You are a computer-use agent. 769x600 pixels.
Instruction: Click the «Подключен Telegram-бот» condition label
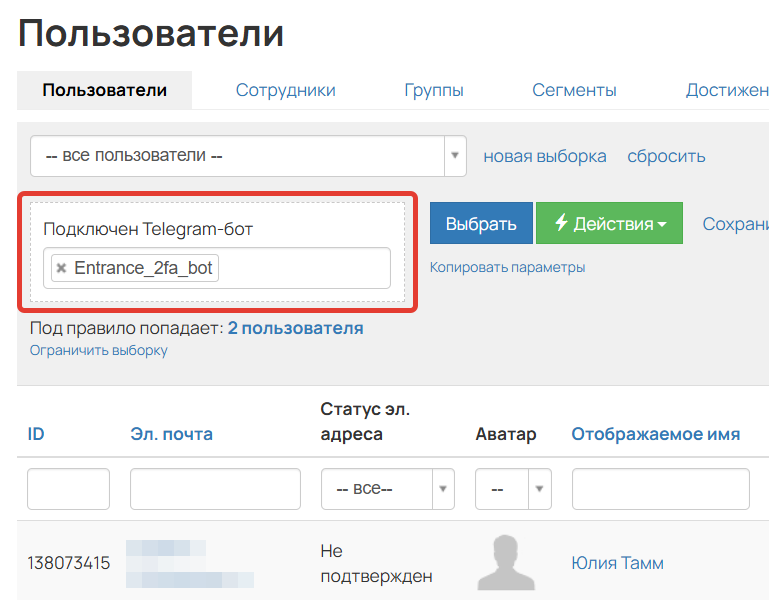pyautogui.click(x=148, y=229)
